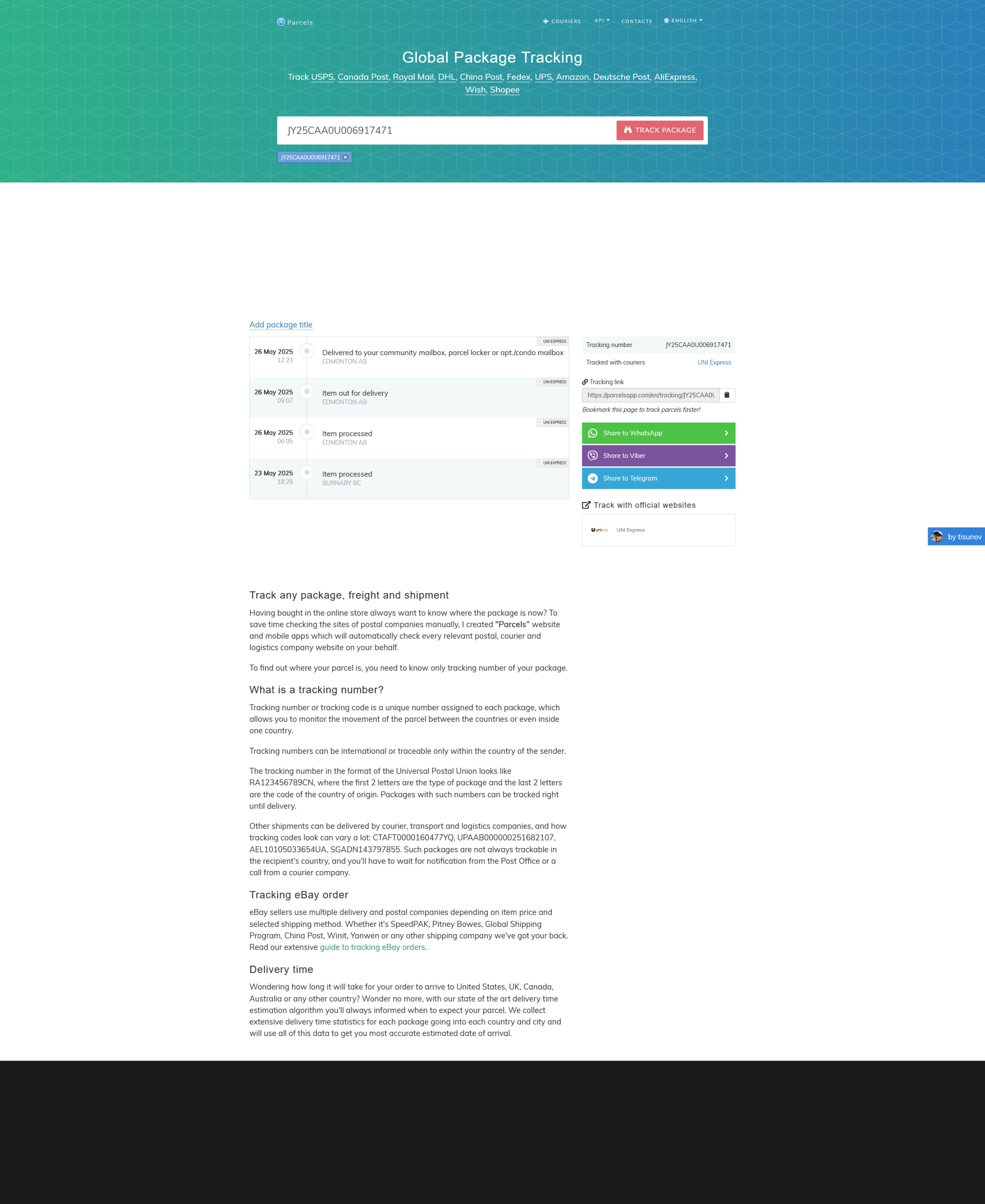985x1204 pixels.
Task: Click the chain link icon beside Tracking link
Action: click(x=585, y=382)
